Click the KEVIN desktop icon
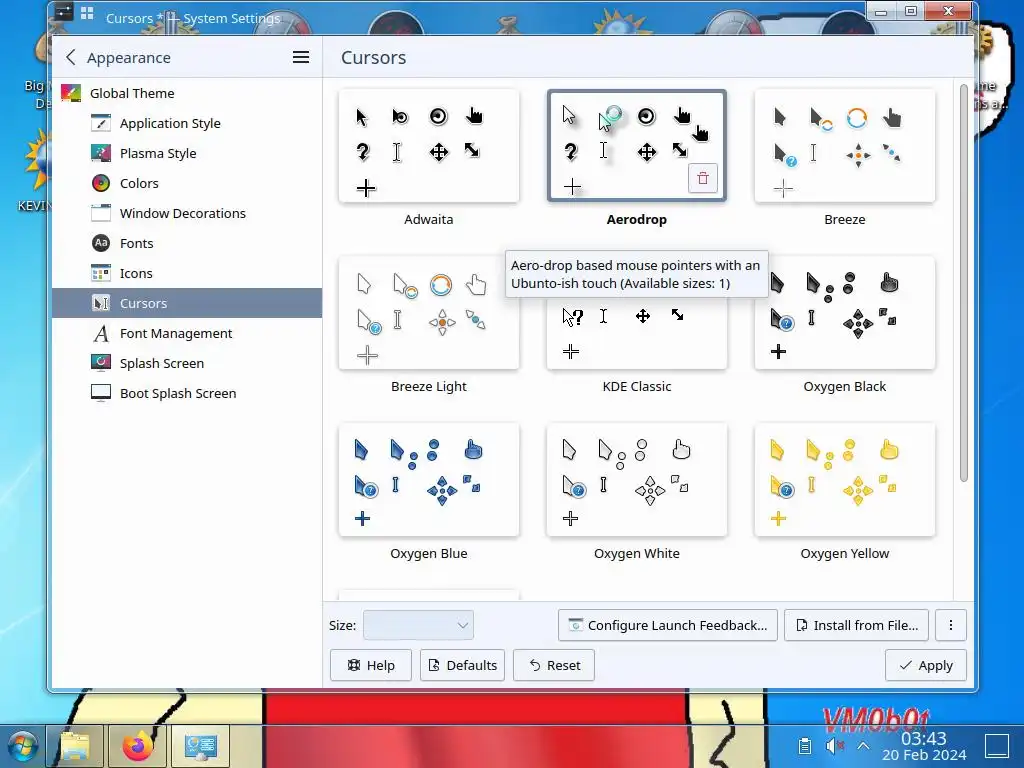 [x=36, y=170]
